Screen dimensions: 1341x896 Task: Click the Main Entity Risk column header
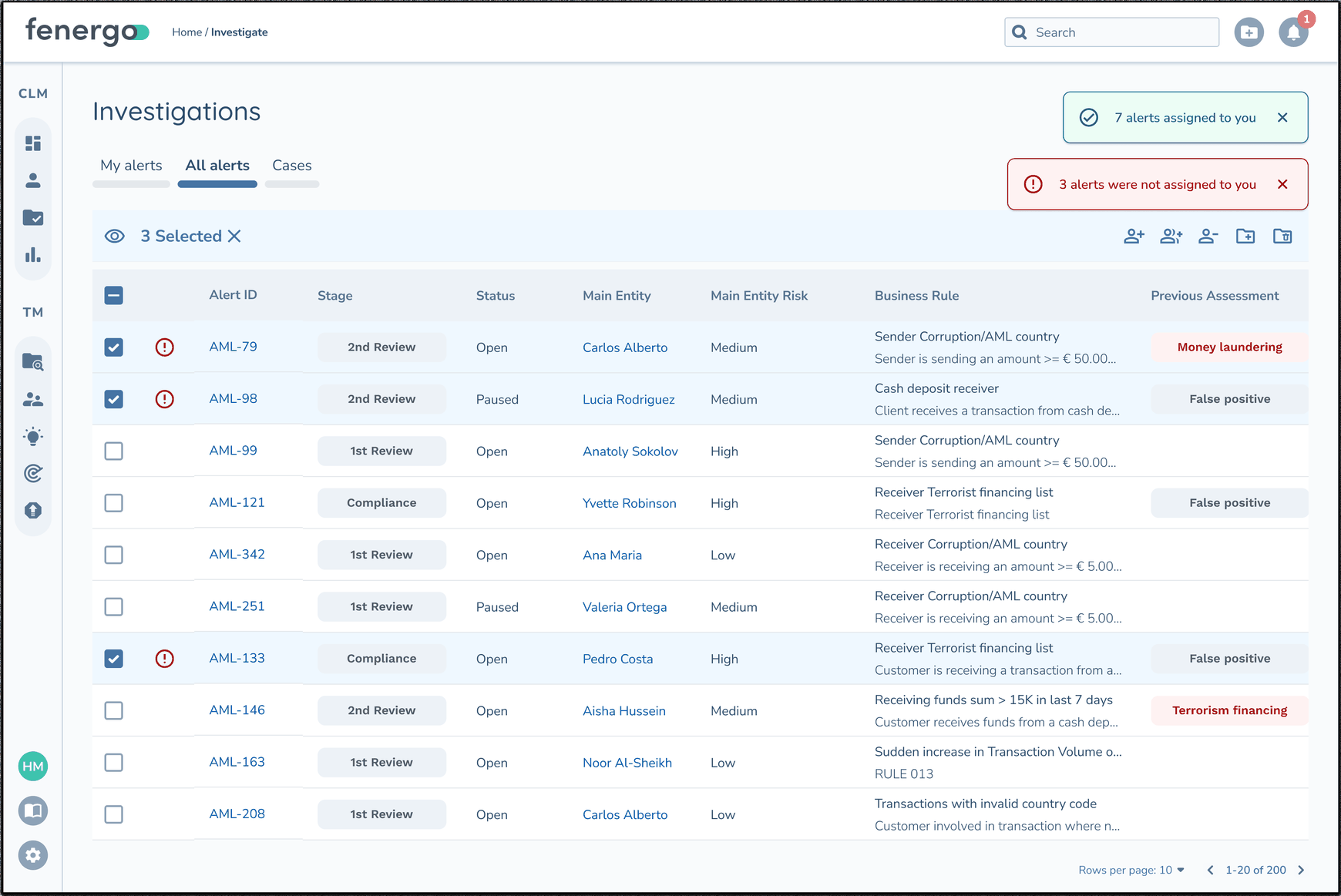point(759,296)
